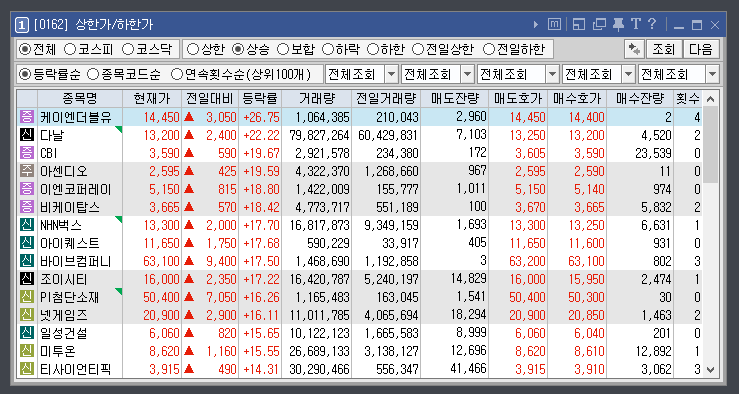Select the stock name 바이브컴퍼니
The height and width of the screenshot is (394, 739).
75,262
